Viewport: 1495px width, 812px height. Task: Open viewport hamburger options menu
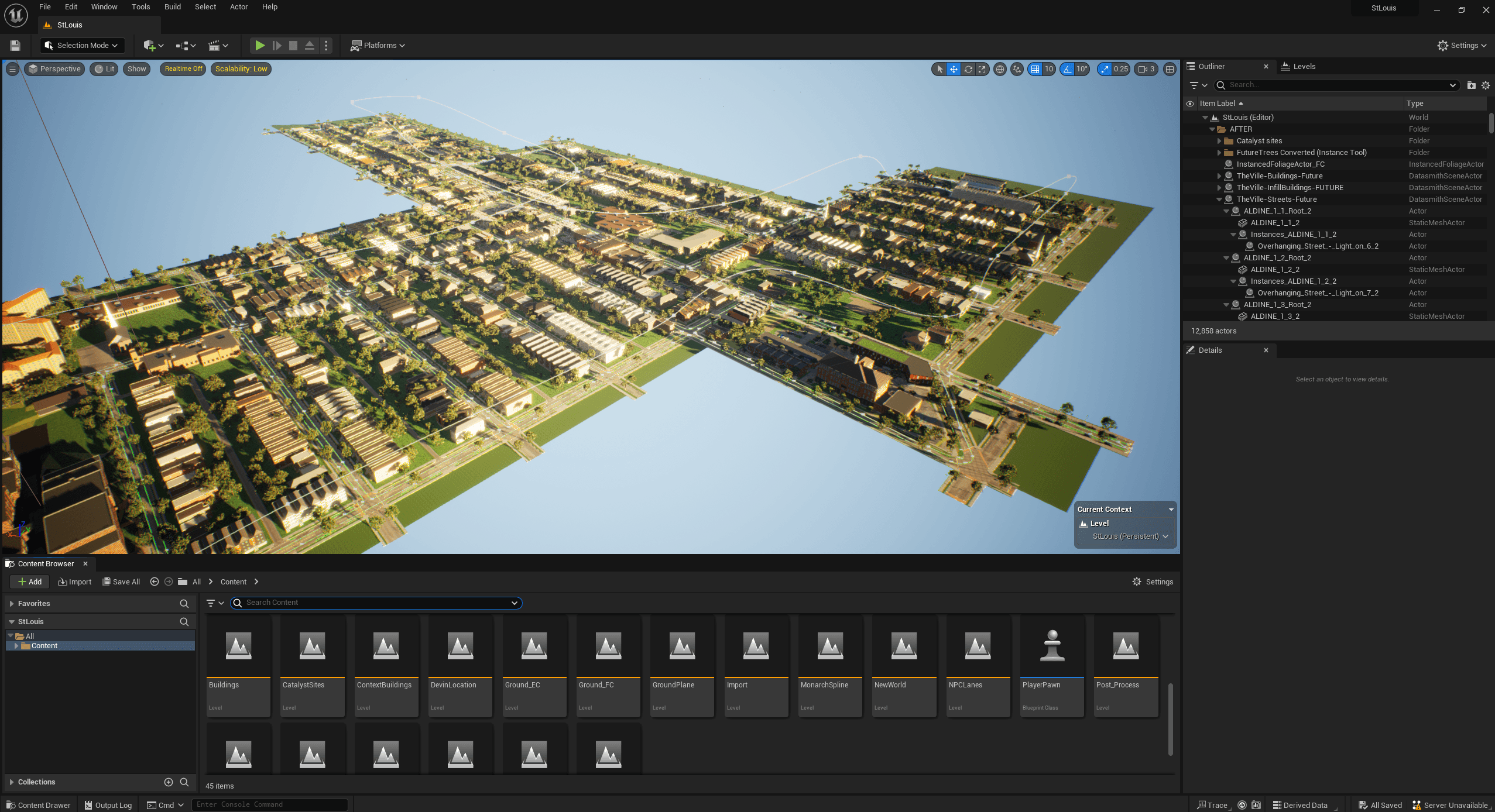coord(12,69)
